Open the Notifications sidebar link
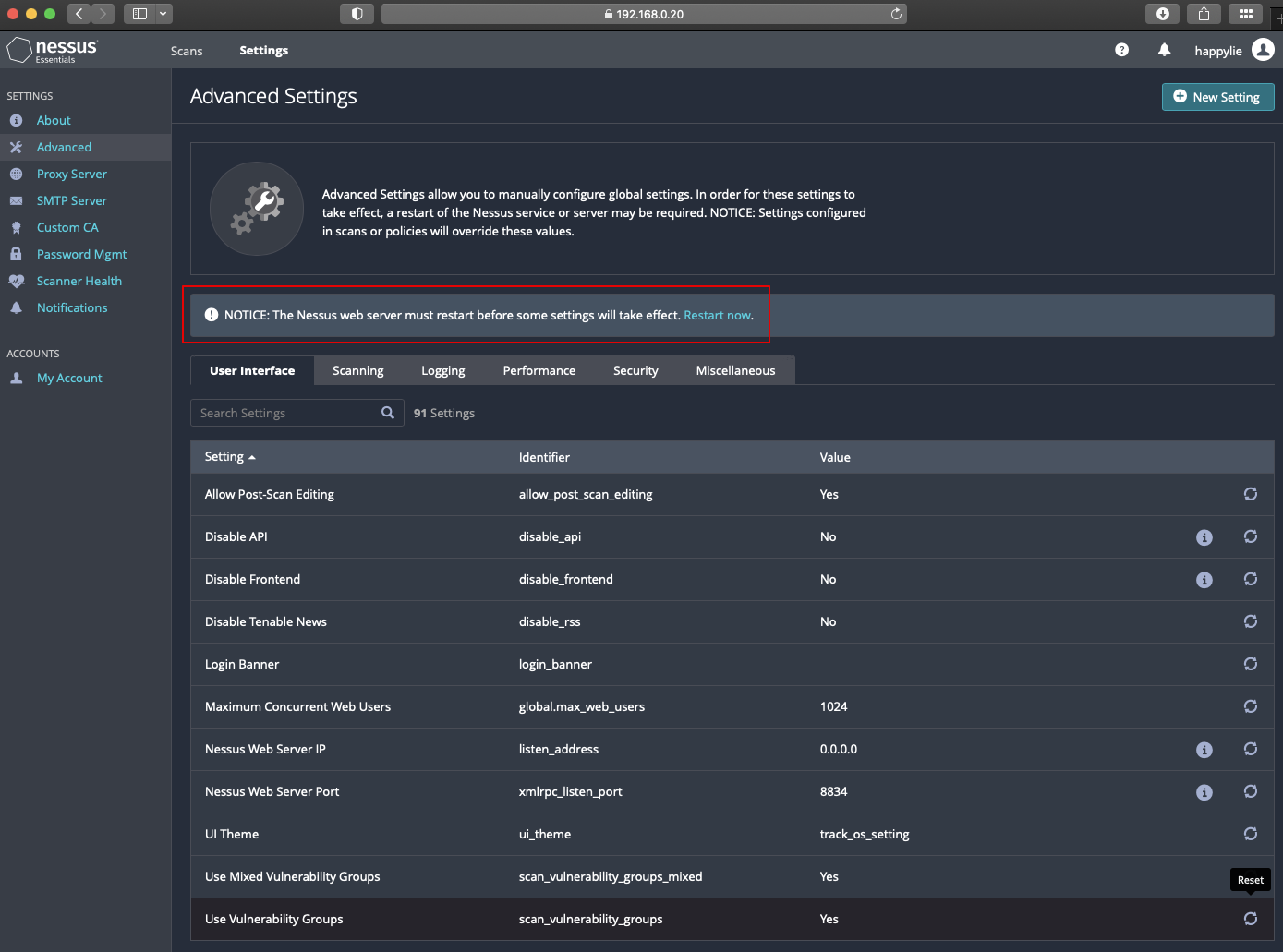The height and width of the screenshot is (952, 1283). coord(72,307)
